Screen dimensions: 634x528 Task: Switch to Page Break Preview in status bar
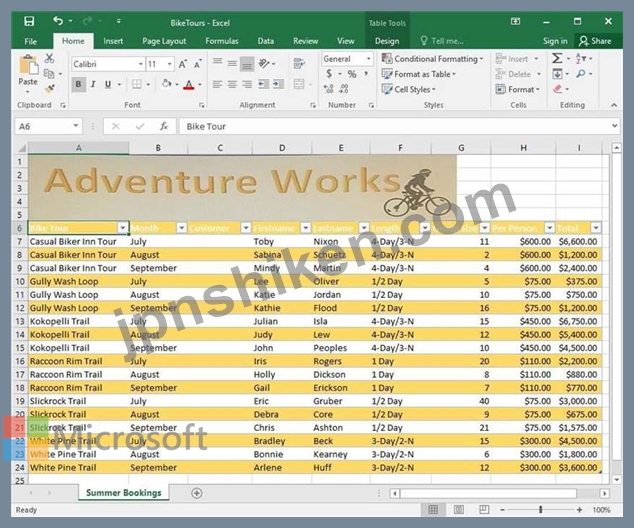click(x=484, y=509)
